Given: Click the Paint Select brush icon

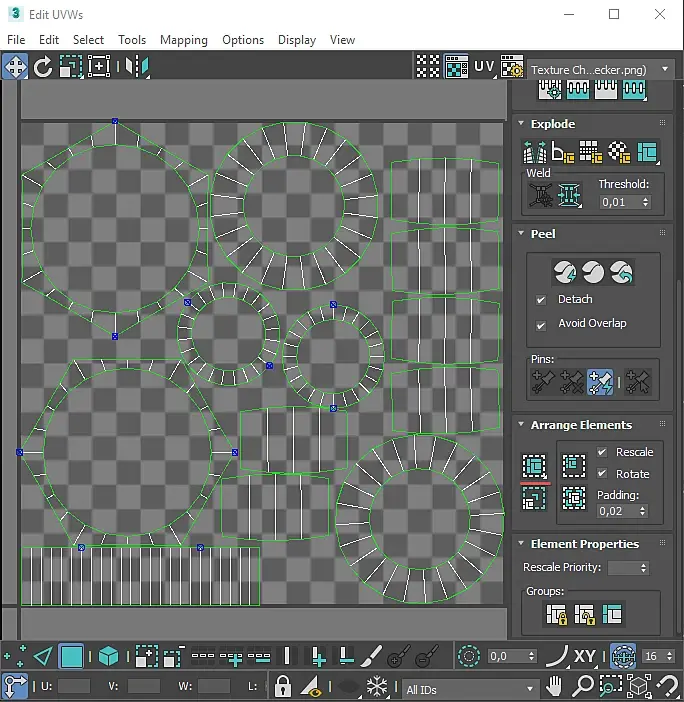Looking at the screenshot, I should 371,657.
